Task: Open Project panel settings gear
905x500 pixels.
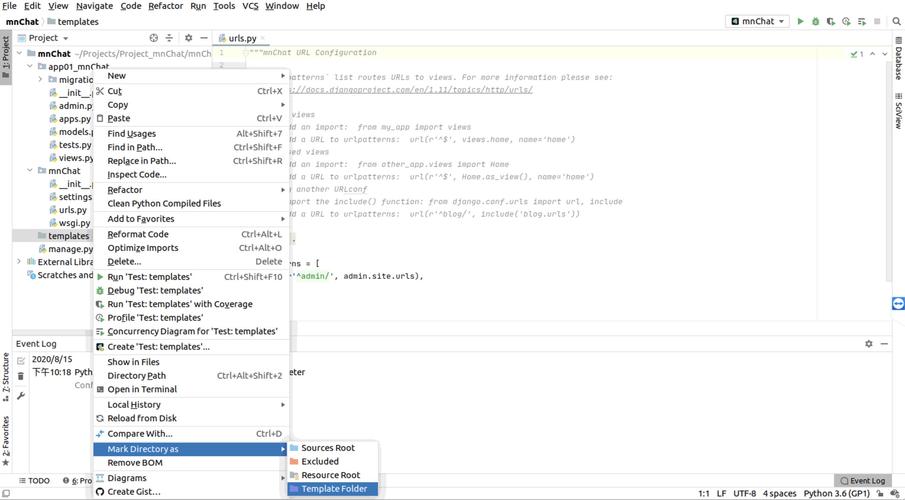Action: coord(188,38)
